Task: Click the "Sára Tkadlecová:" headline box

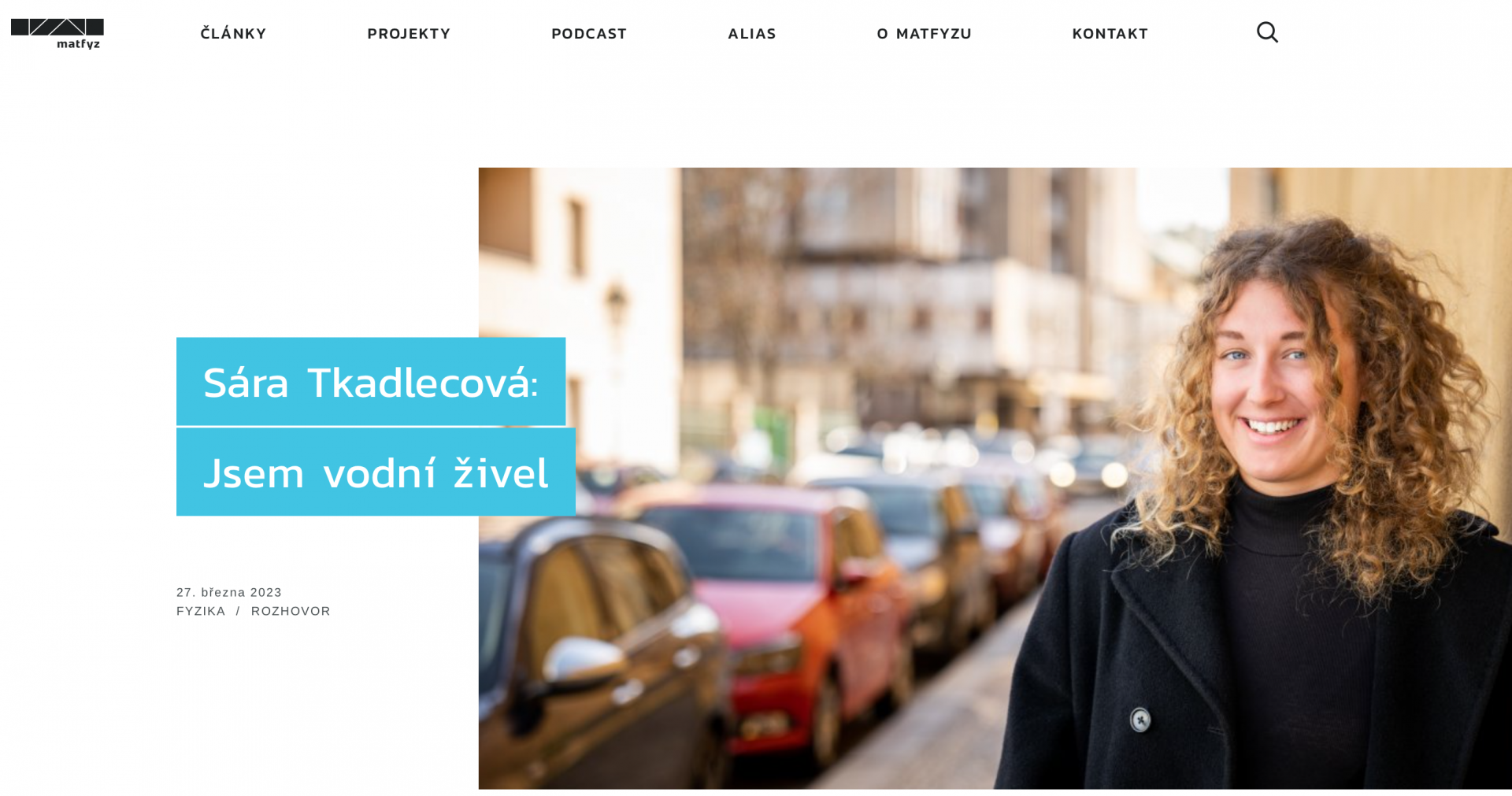Action: (371, 382)
